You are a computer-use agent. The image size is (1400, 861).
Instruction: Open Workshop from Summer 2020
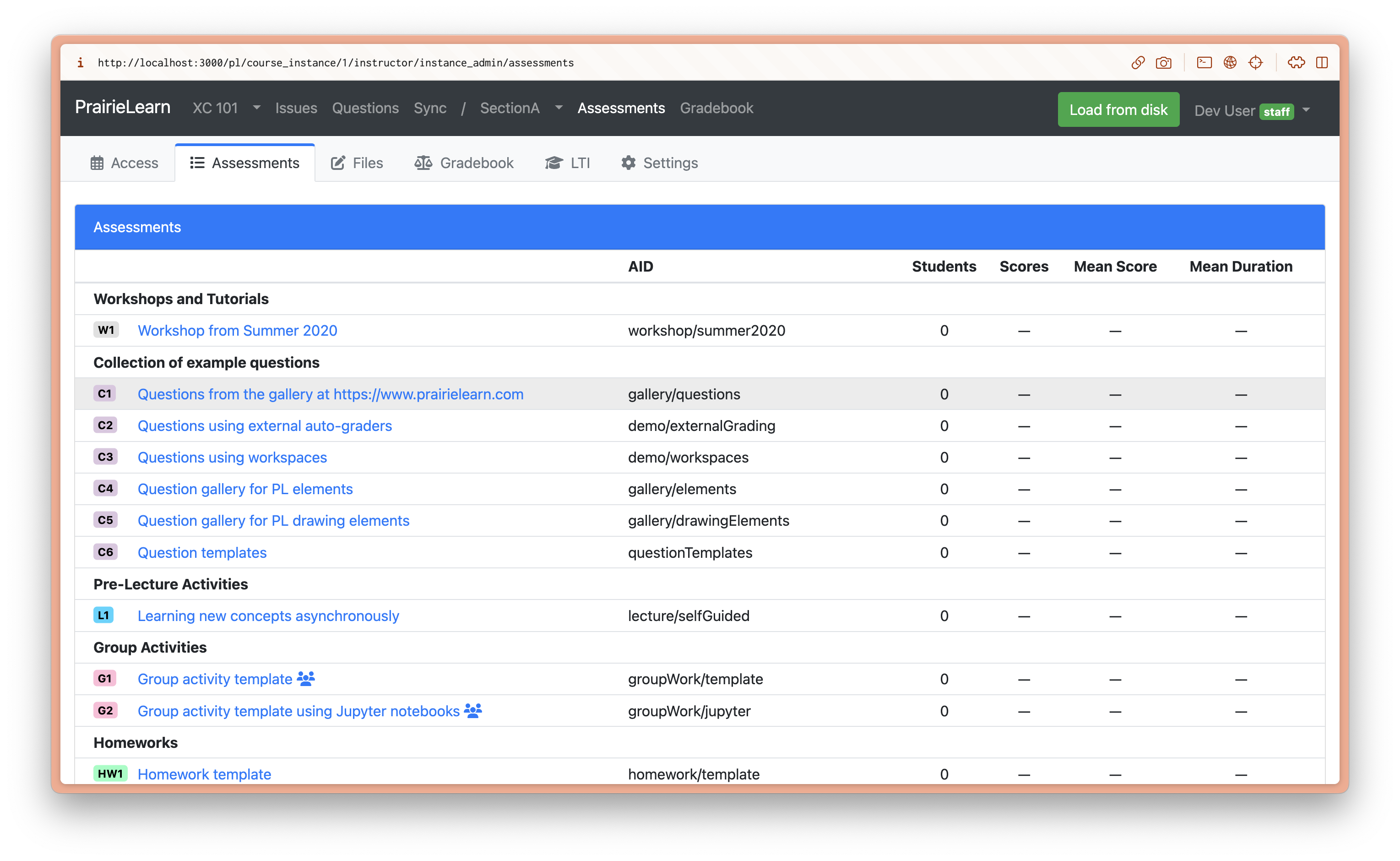(237, 330)
